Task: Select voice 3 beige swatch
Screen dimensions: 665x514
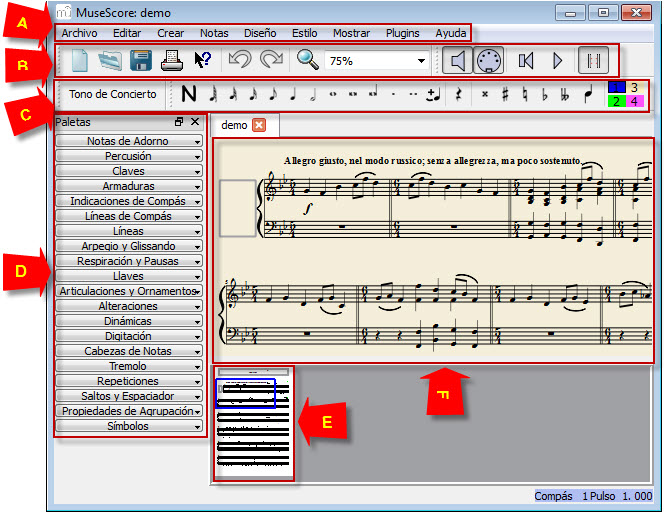Action: click(634, 87)
